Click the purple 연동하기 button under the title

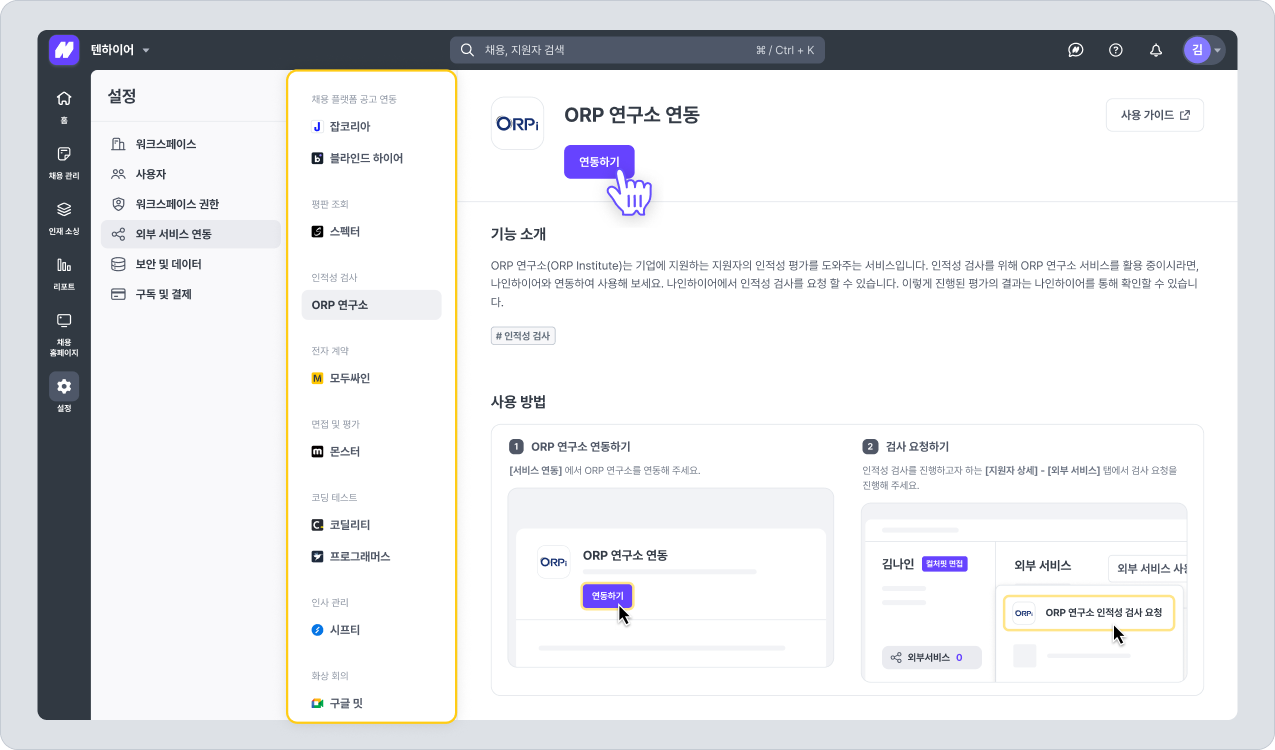(x=599, y=162)
